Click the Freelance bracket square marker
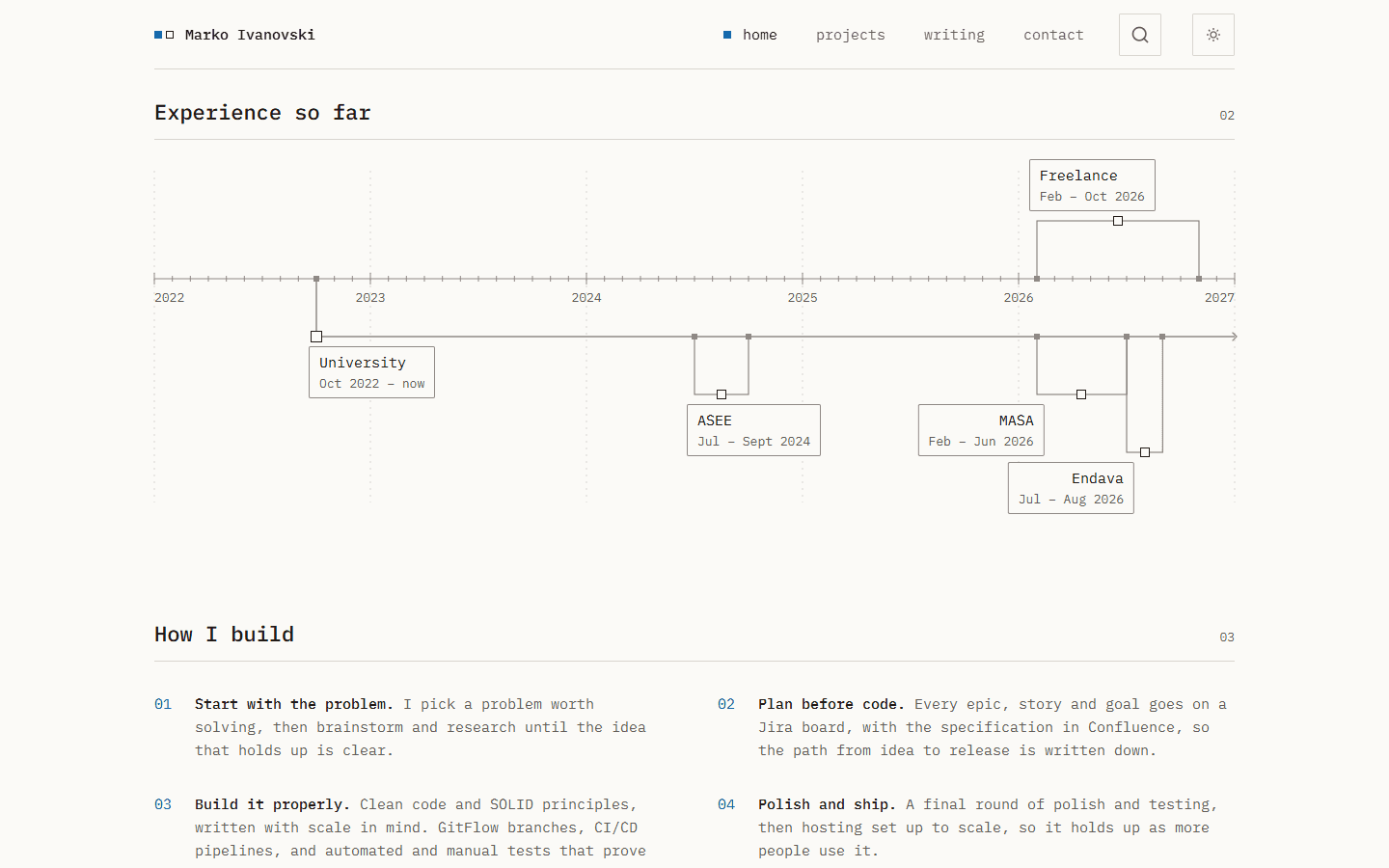Screen dimensions: 1389x868 1118,221
